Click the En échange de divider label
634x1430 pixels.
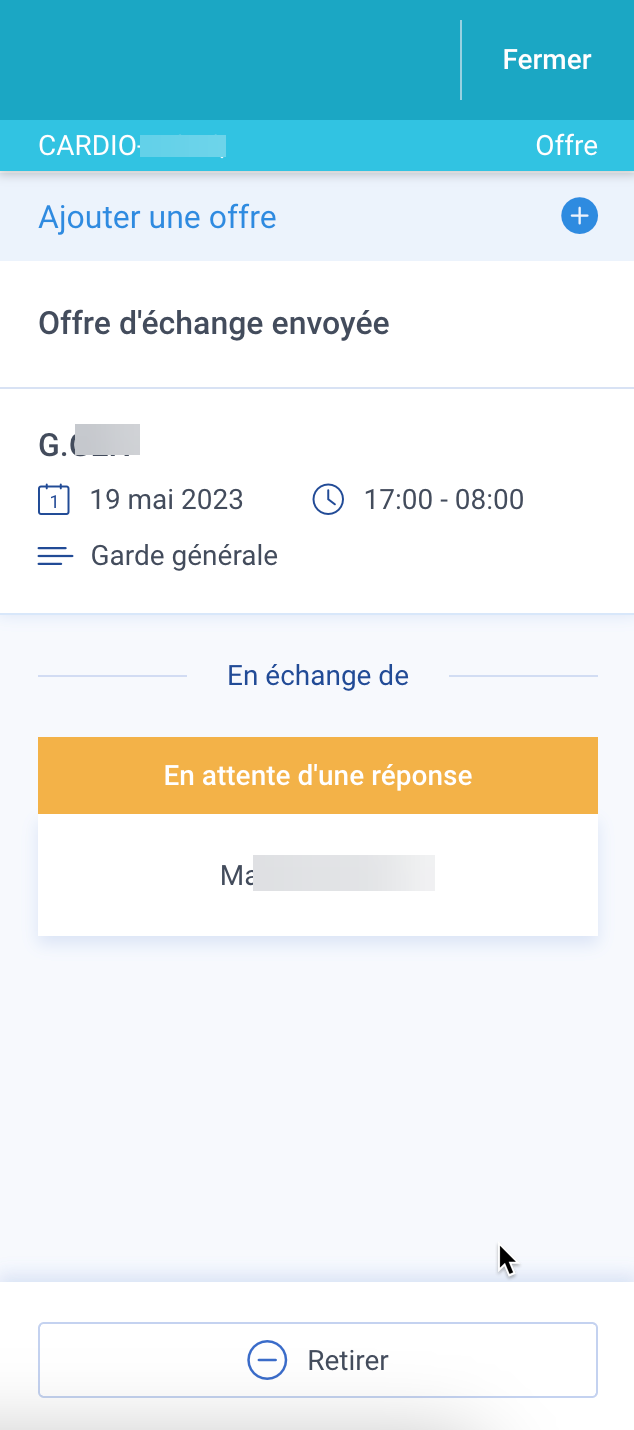click(x=318, y=676)
